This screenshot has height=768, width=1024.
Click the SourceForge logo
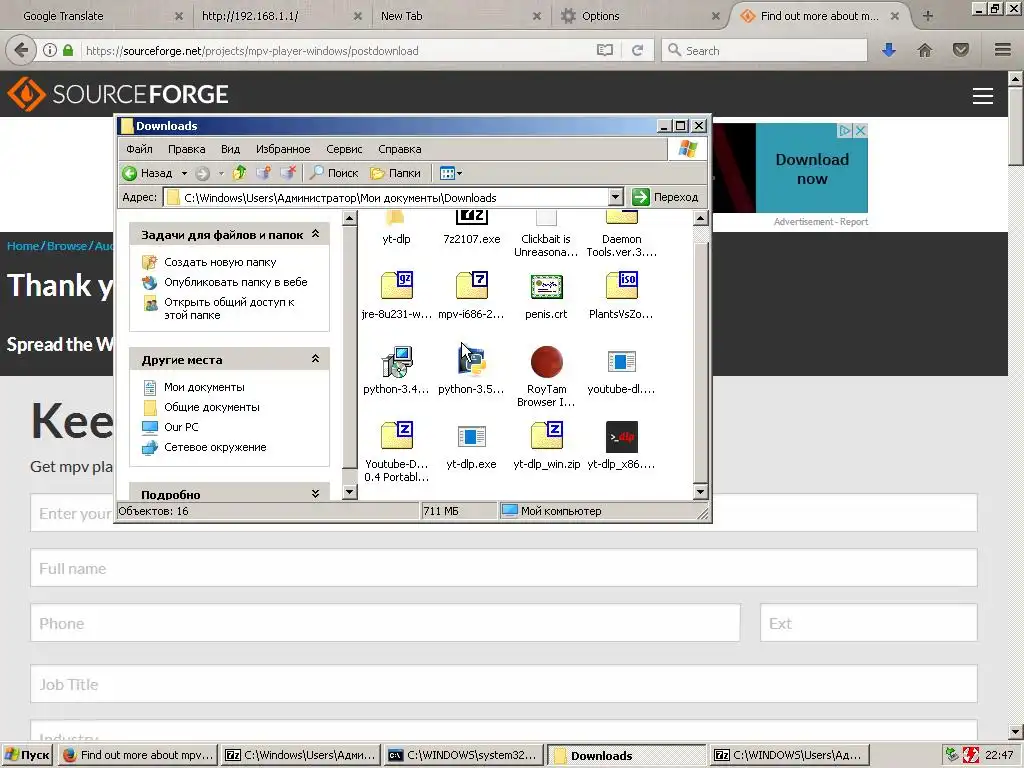coord(118,94)
